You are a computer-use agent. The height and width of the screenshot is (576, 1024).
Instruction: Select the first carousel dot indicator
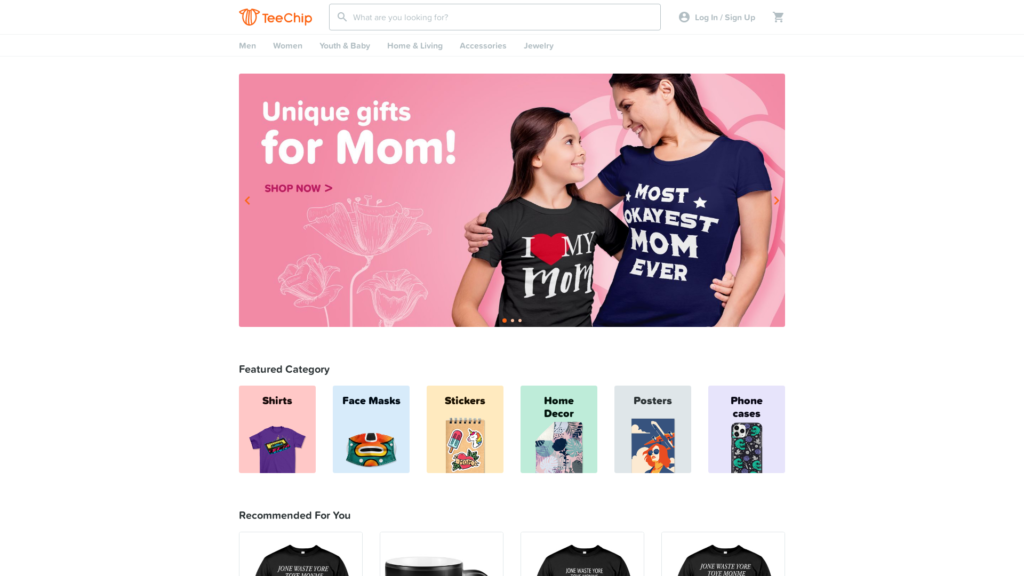coord(504,321)
